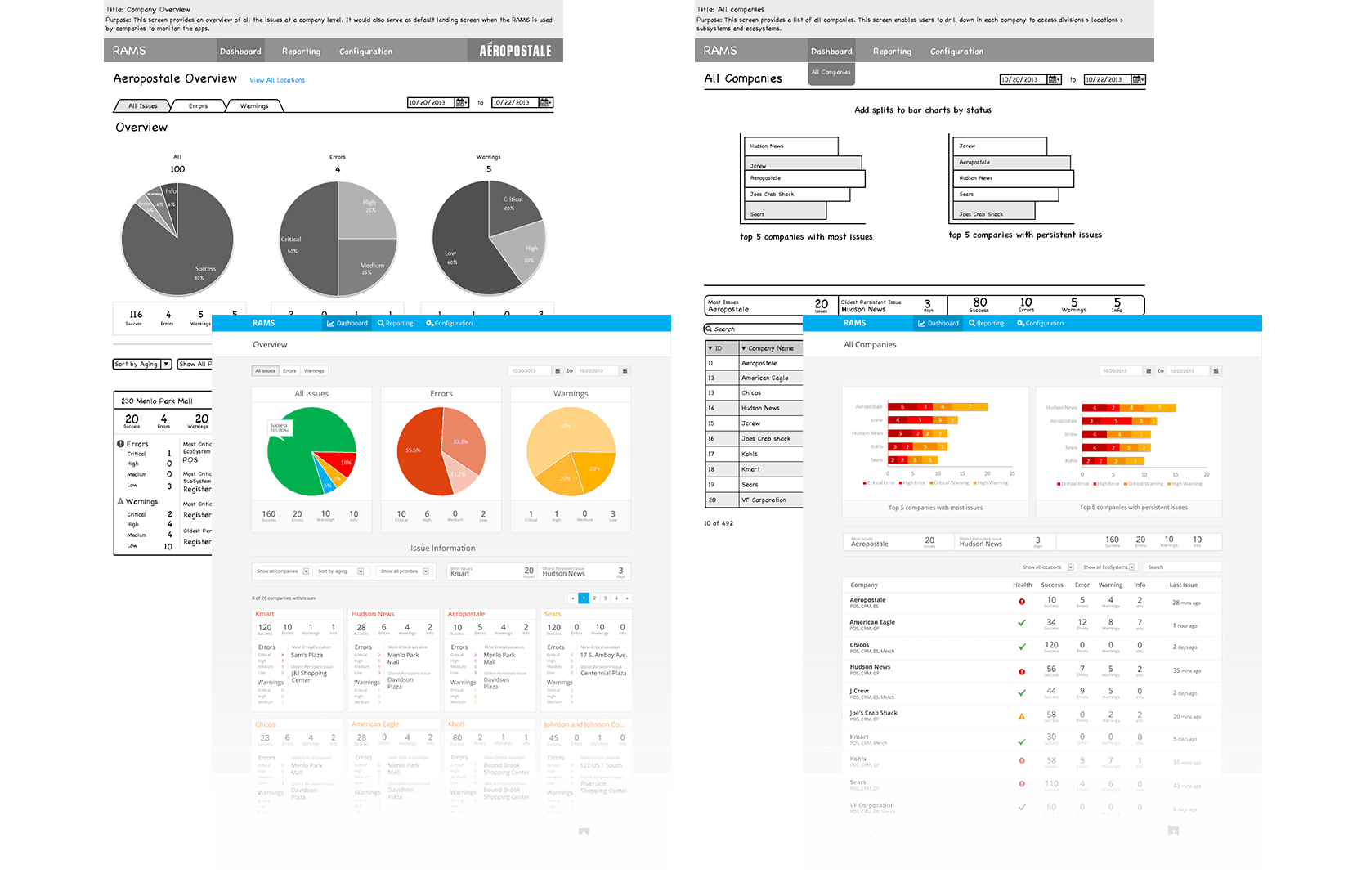Click 10/20/2013 date field in Aeropostale wireframe
This screenshot has height=896, width=1366.
tap(431, 103)
